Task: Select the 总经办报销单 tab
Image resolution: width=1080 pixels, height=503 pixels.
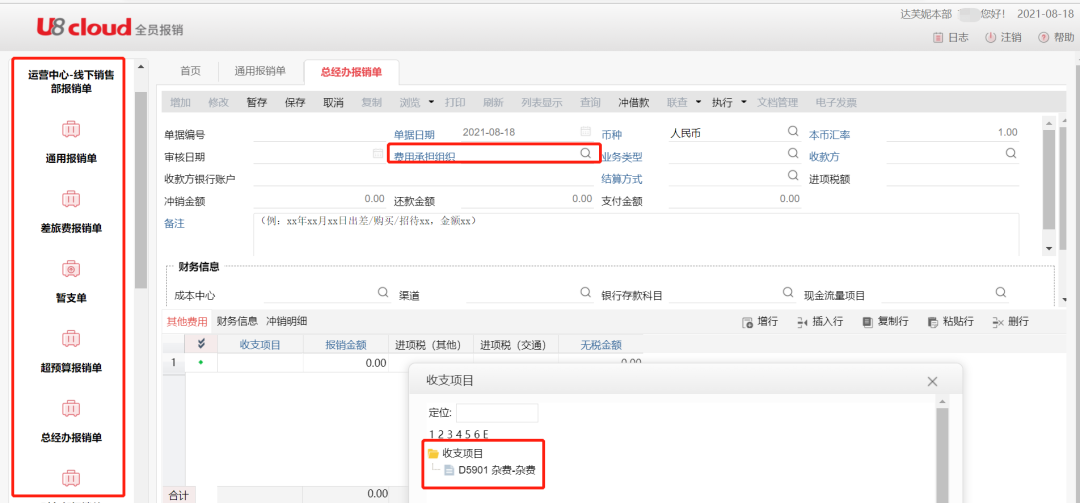Action: pyautogui.click(x=351, y=72)
